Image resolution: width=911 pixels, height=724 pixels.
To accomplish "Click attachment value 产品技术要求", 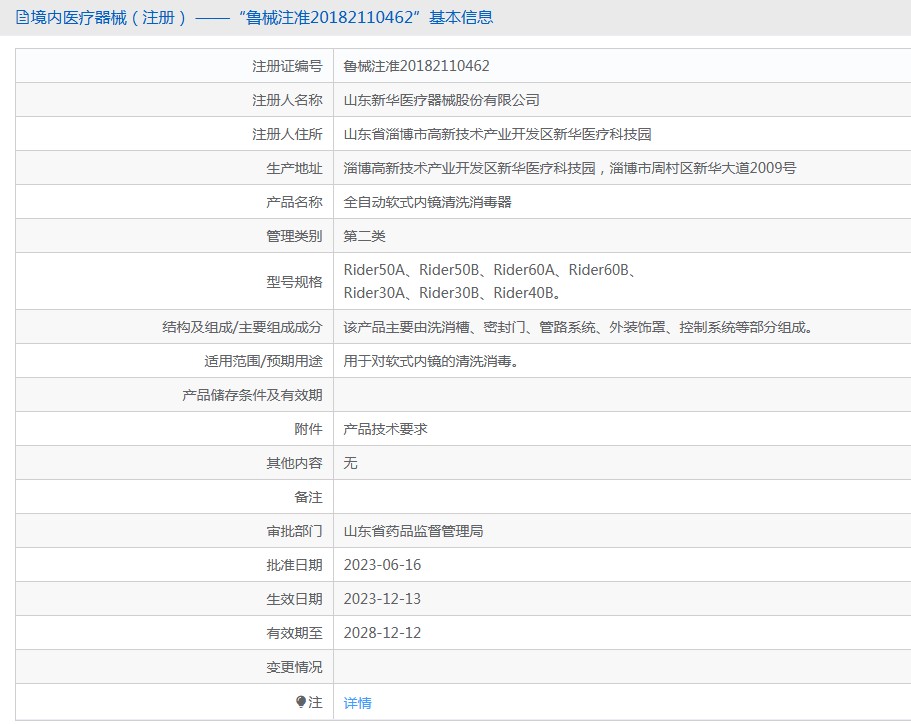I will (x=385, y=429).
